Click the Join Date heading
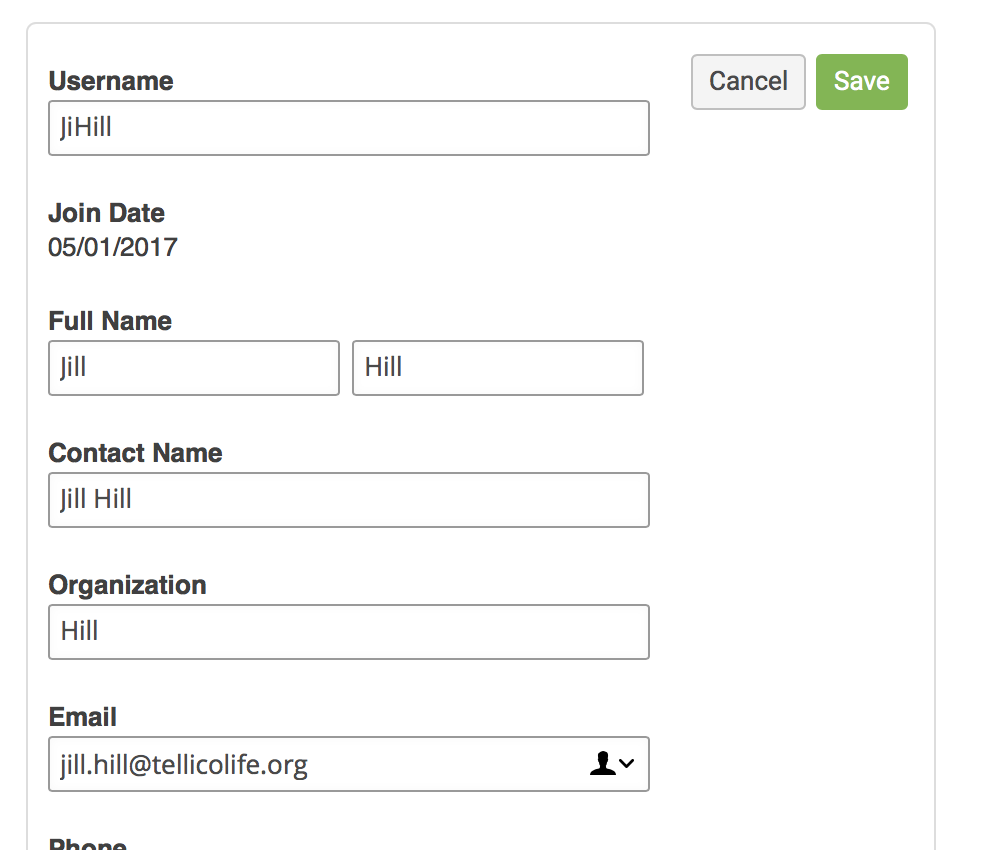 [x=107, y=213]
